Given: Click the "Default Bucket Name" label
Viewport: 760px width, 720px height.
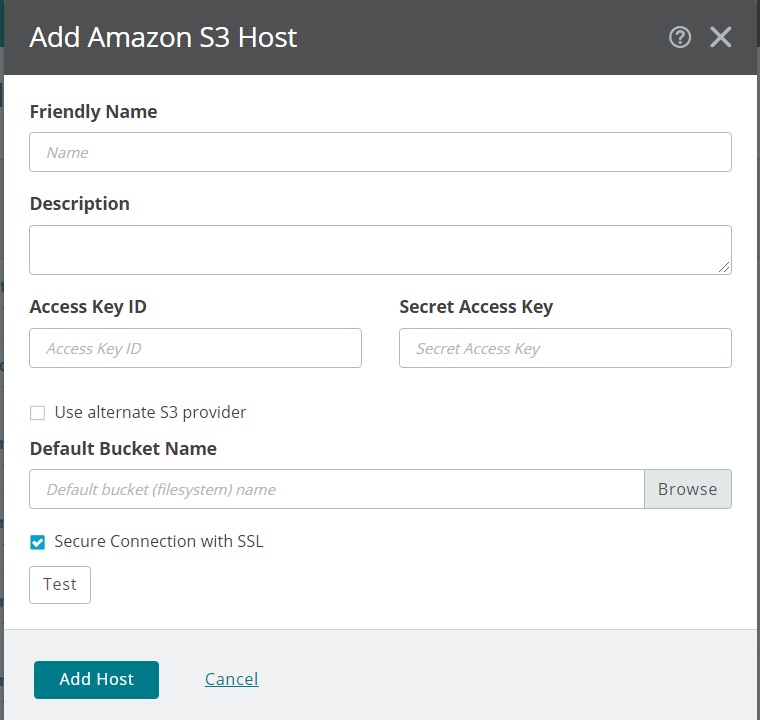Looking at the screenshot, I should tap(123, 448).
